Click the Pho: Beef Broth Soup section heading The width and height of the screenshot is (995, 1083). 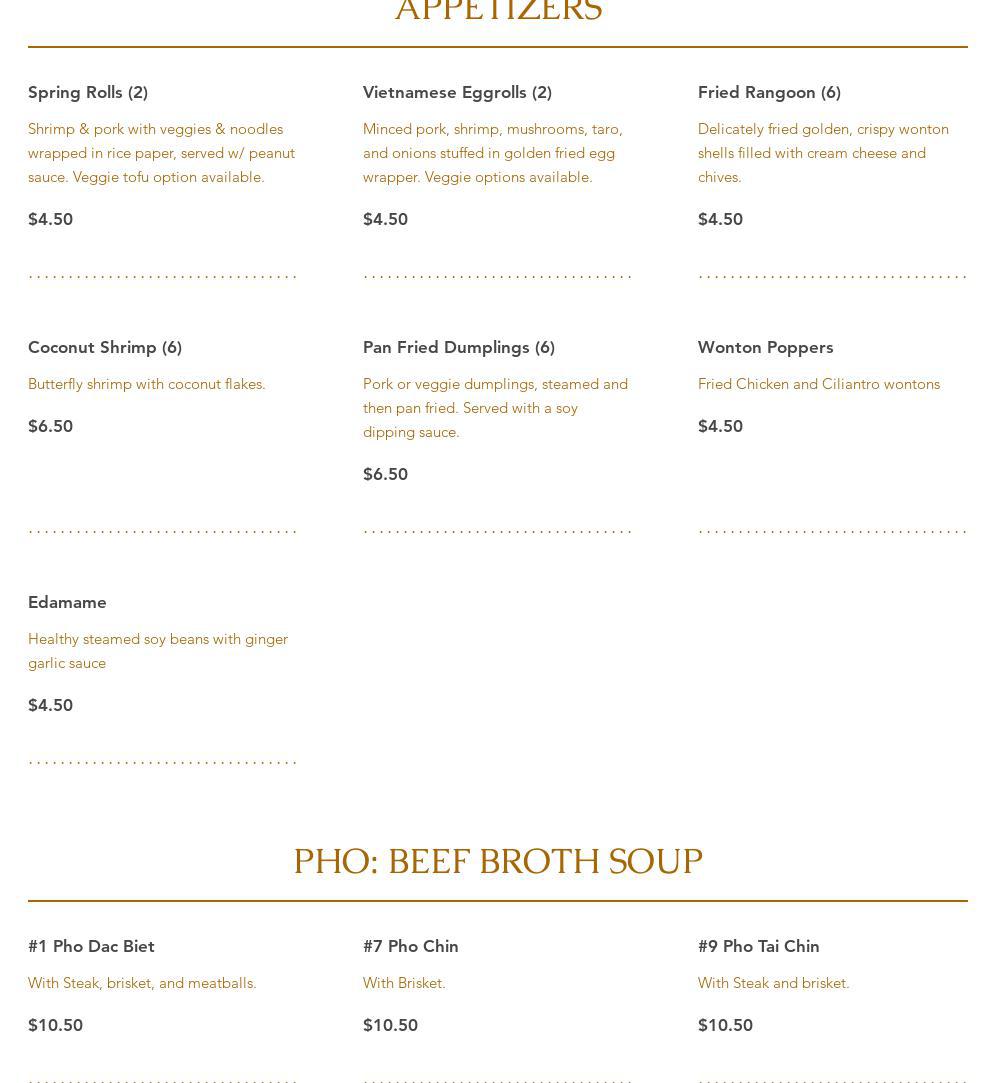pos(497,862)
